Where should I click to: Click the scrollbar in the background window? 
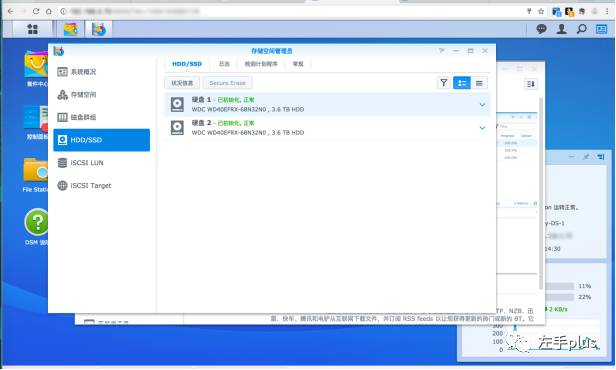(541, 193)
